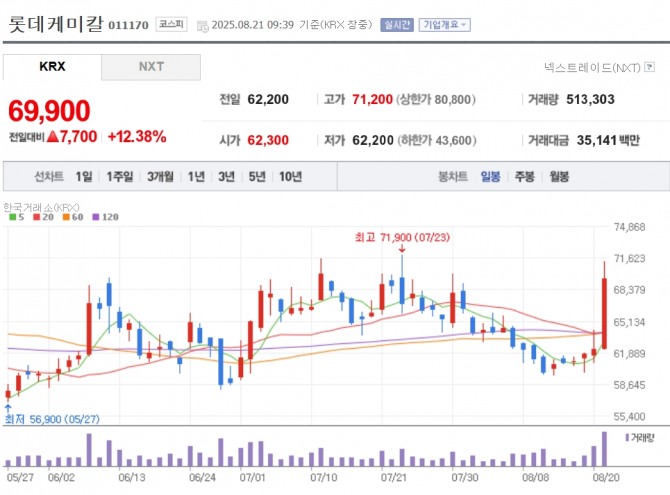Click the 한국거래소(KRX) chart label
670x495 pixels.
tap(41, 207)
